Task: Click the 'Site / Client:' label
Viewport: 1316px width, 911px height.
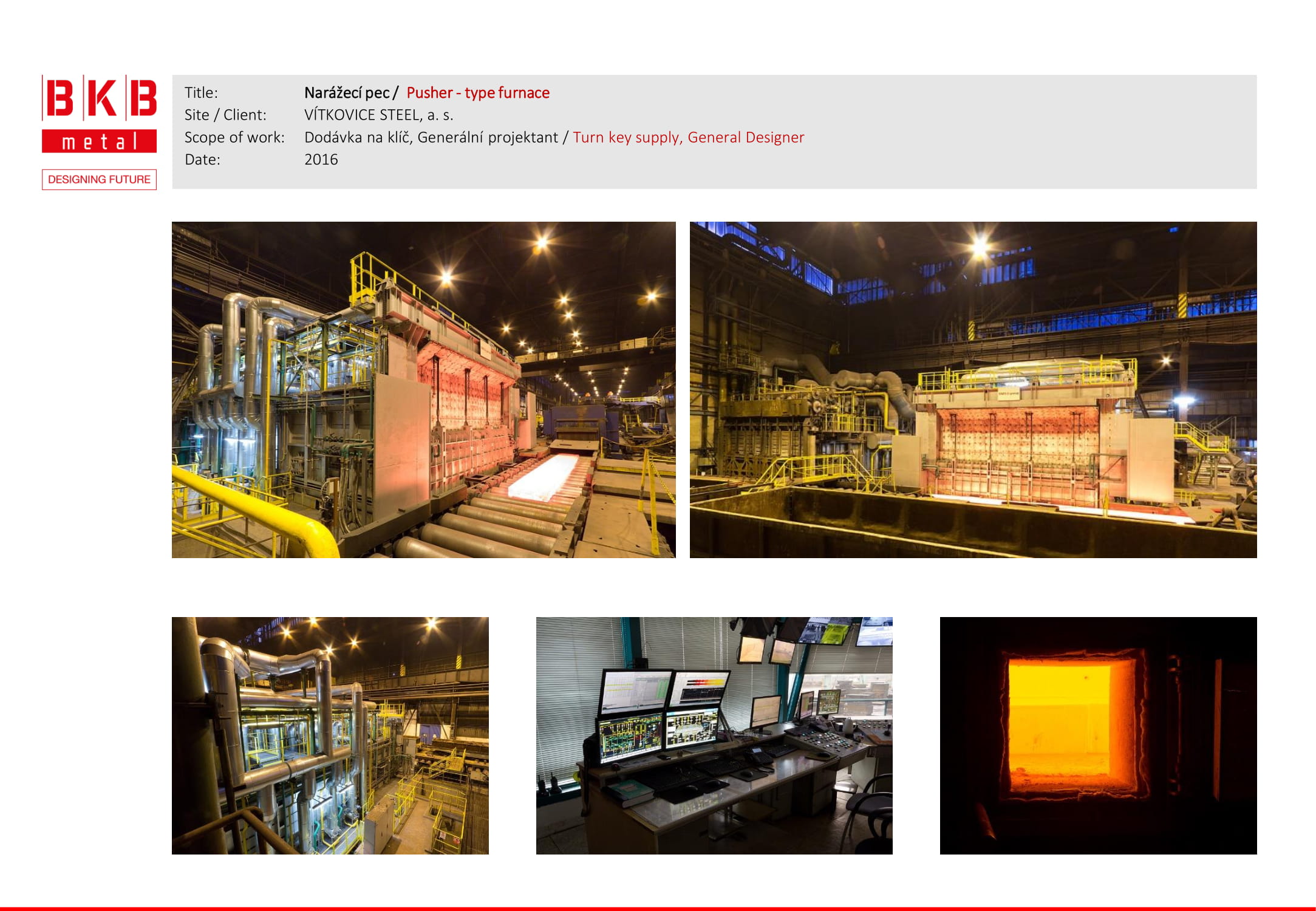Action: pos(225,115)
